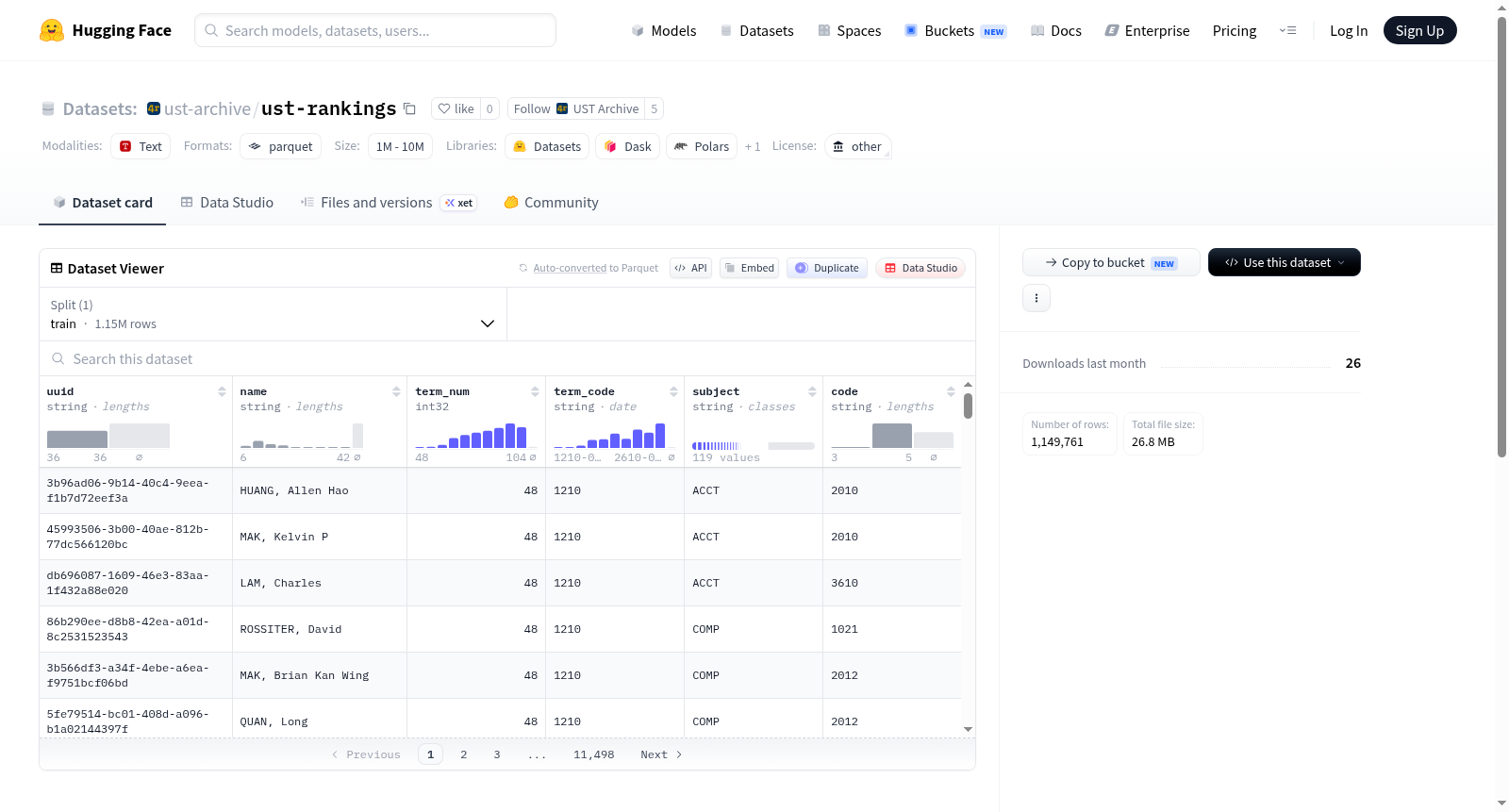This screenshot has height=812, width=1509.
Task: Open Data Studio from viewer header
Action: (920, 268)
